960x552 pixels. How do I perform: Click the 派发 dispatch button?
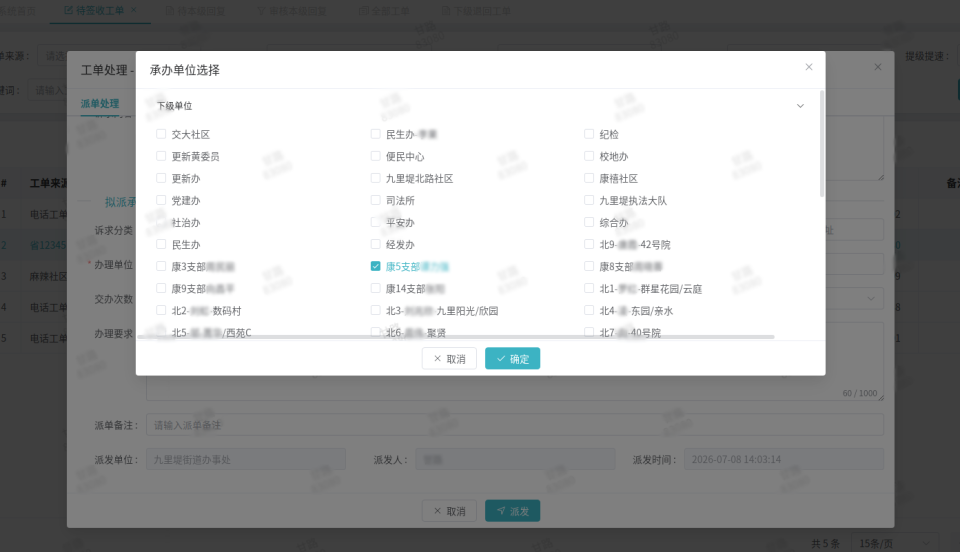[x=512, y=511]
